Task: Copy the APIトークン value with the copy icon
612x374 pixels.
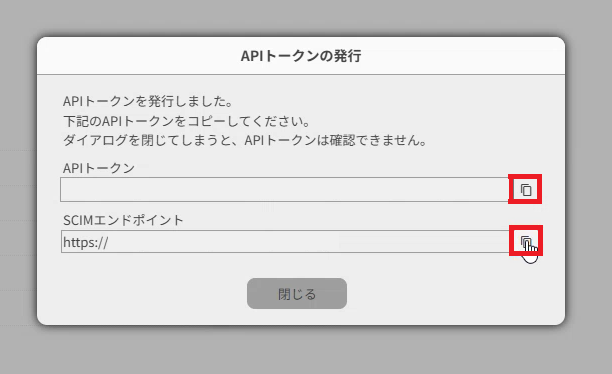Action: pos(525,190)
